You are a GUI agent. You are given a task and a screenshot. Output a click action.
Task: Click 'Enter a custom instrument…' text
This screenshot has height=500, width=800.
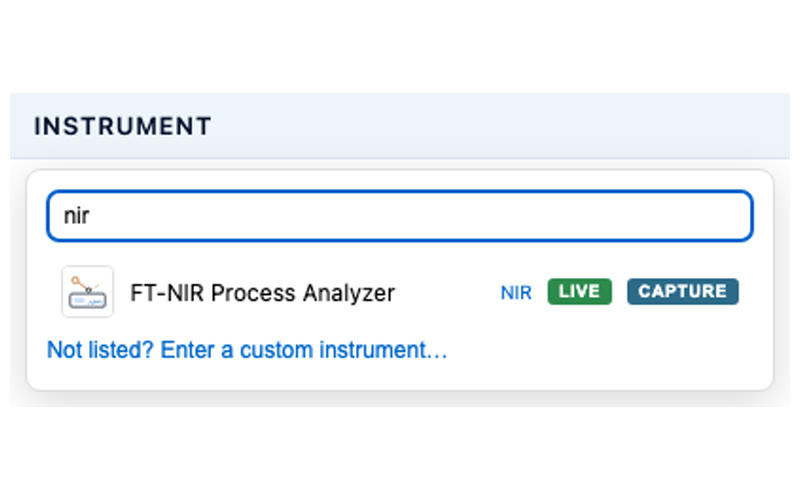[304, 350]
